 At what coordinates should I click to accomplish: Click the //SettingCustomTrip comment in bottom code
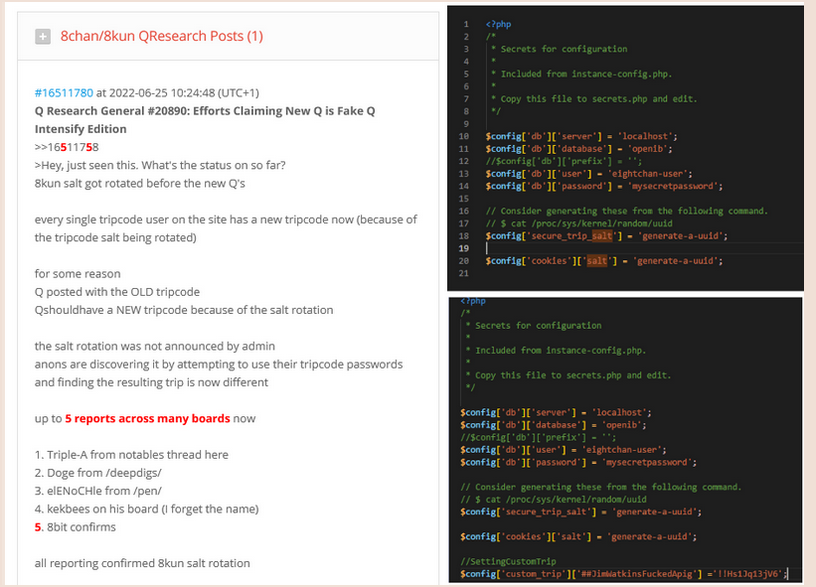(x=508, y=562)
